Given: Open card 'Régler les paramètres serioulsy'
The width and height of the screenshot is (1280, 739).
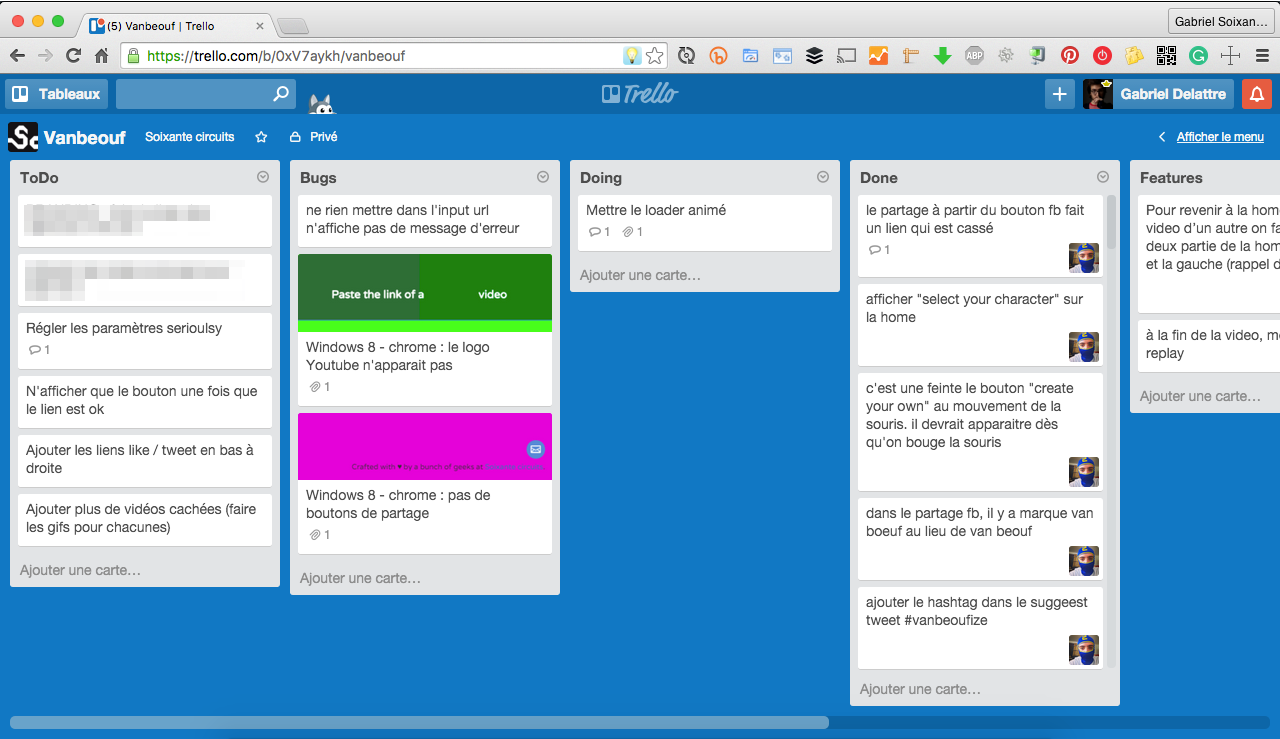Looking at the screenshot, I should 145,341.
